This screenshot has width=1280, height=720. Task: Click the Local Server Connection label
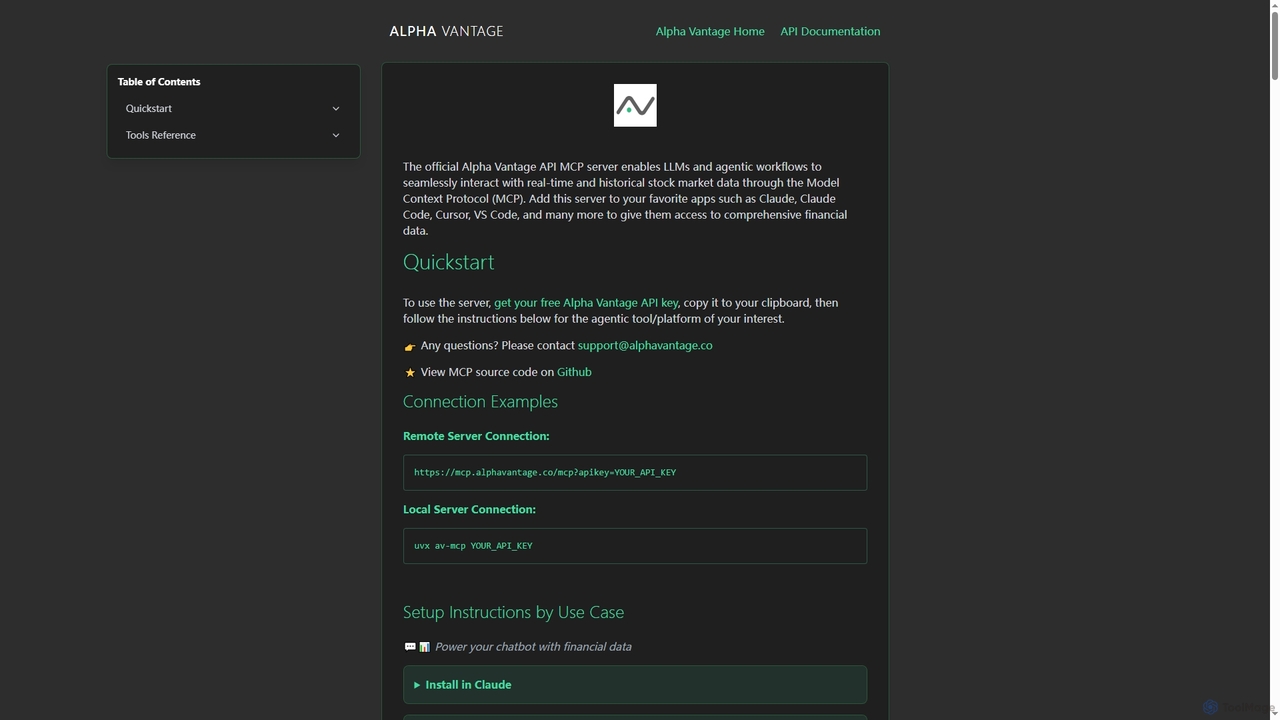point(469,509)
